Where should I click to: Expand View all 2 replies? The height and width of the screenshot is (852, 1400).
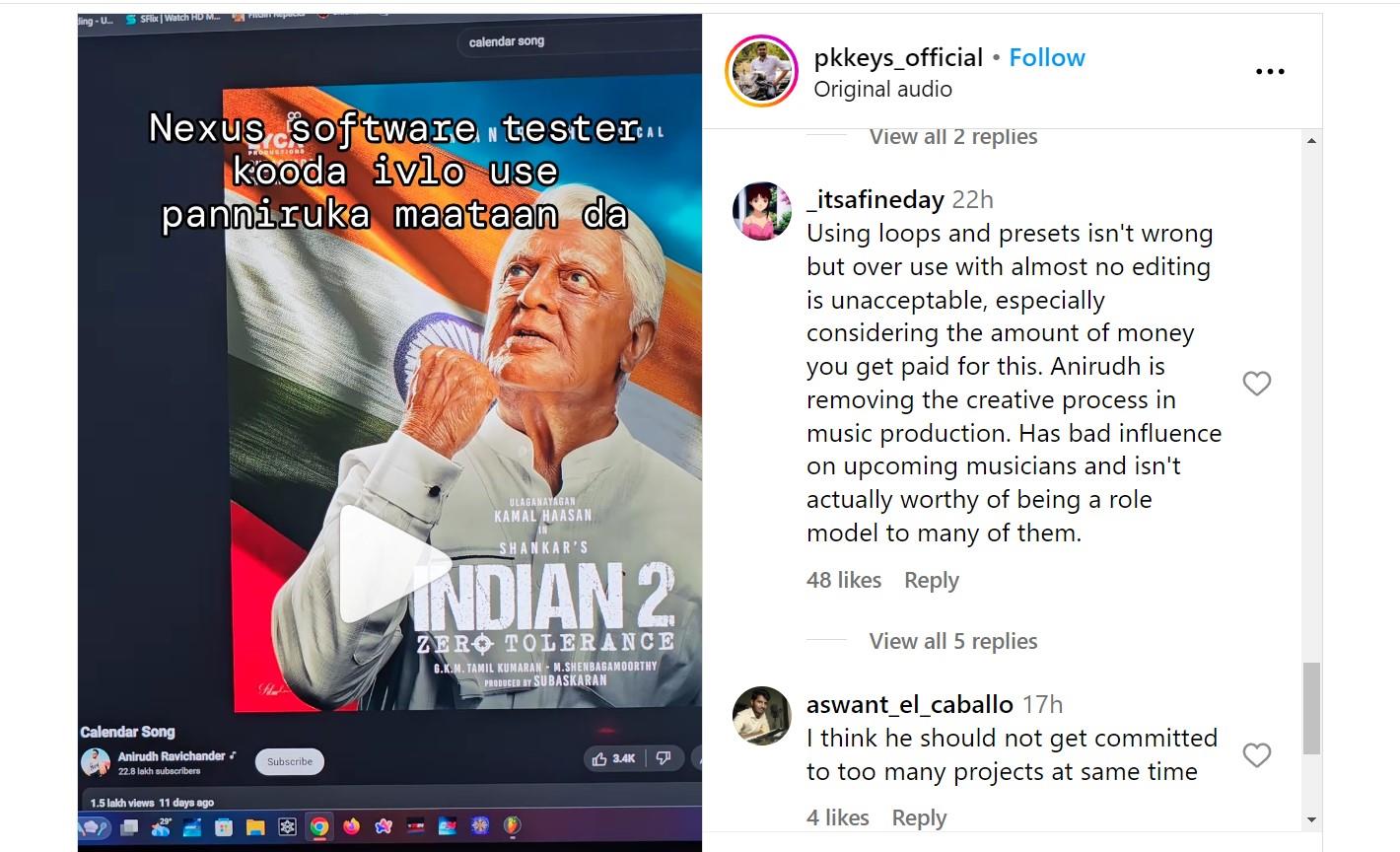pyautogui.click(x=952, y=137)
